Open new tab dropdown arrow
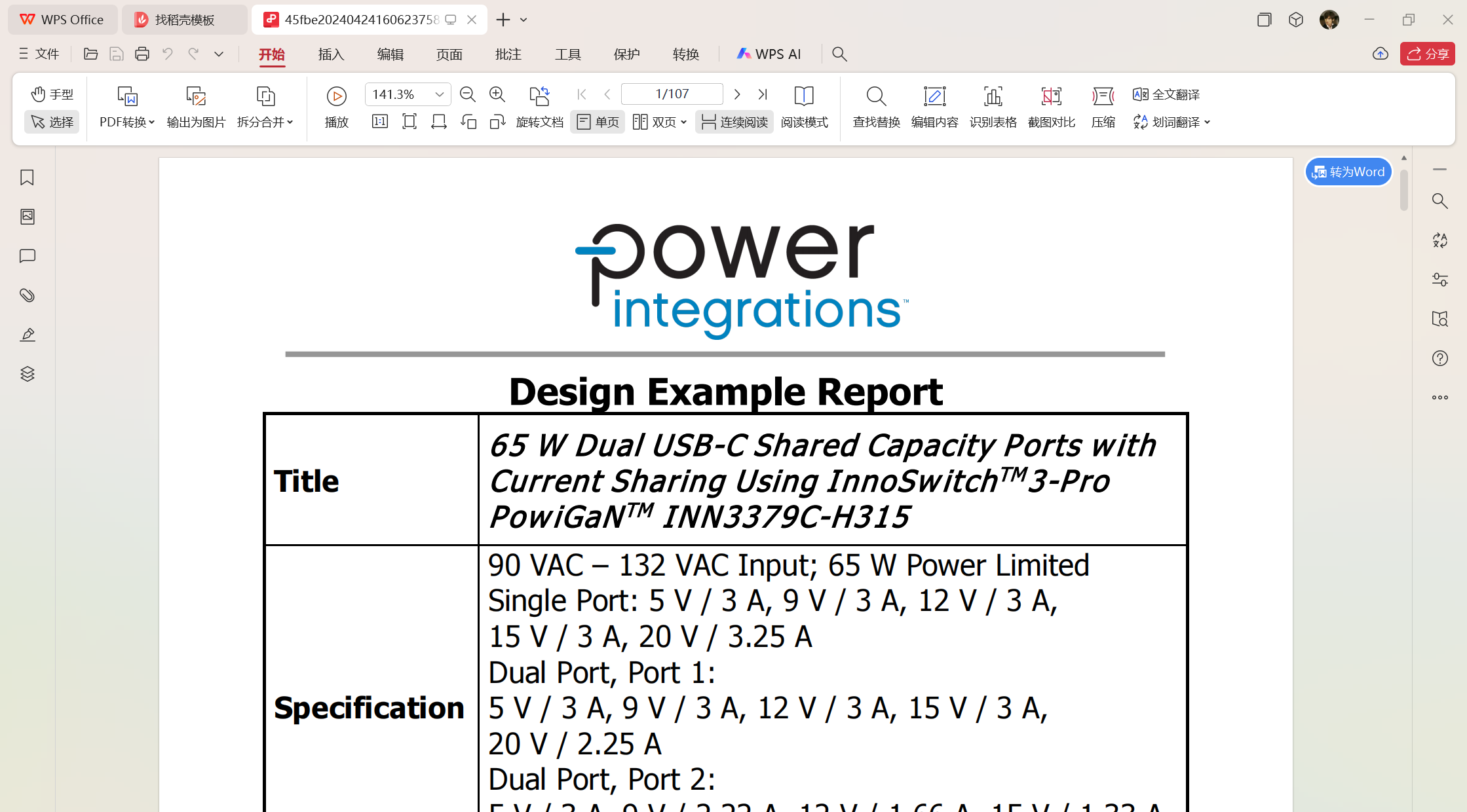The width and height of the screenshot is (1467, 812). [x=524, y=20]
